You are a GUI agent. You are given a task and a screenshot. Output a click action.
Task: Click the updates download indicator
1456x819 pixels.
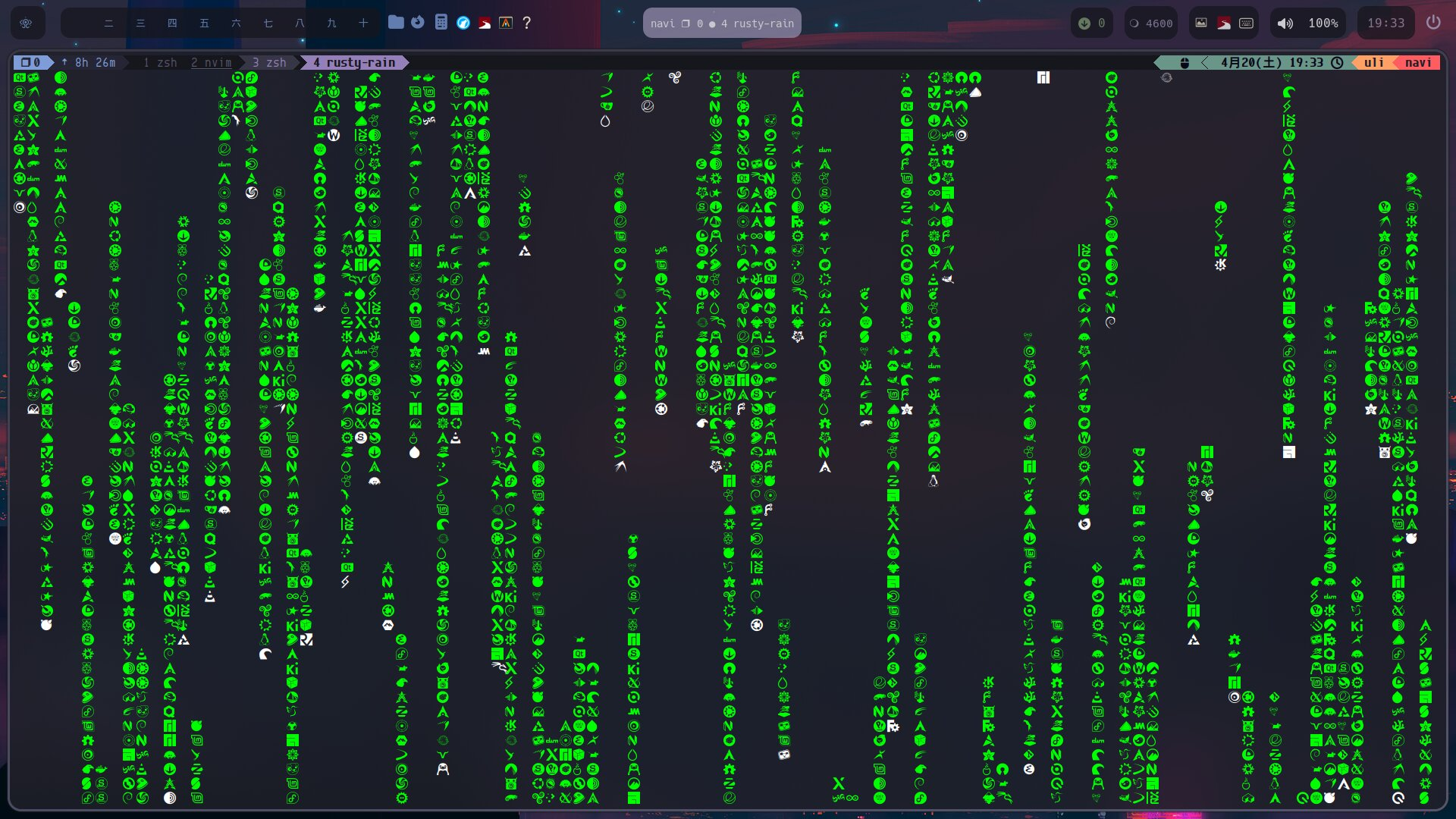[1084, 23]
